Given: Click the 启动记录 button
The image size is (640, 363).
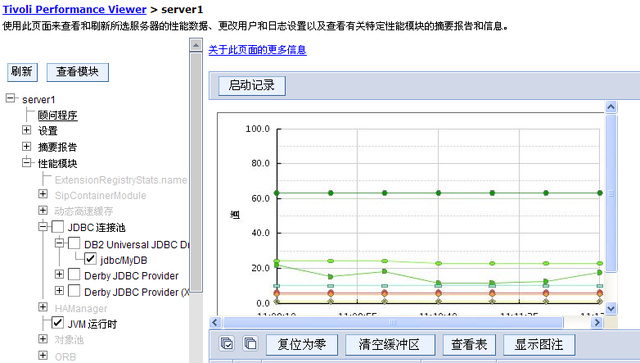Looking at the screenshot, I should coord(252,85).
